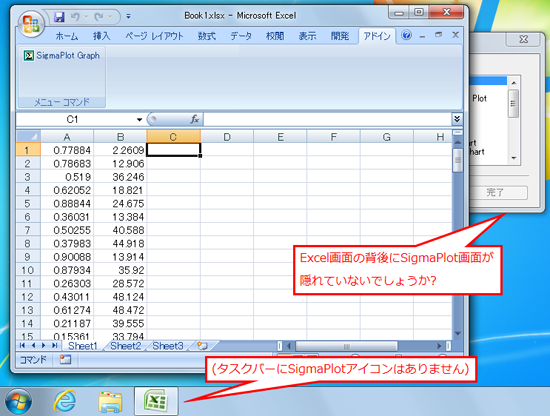
Task: Select column G header
Action: click(x=387, y=136)
